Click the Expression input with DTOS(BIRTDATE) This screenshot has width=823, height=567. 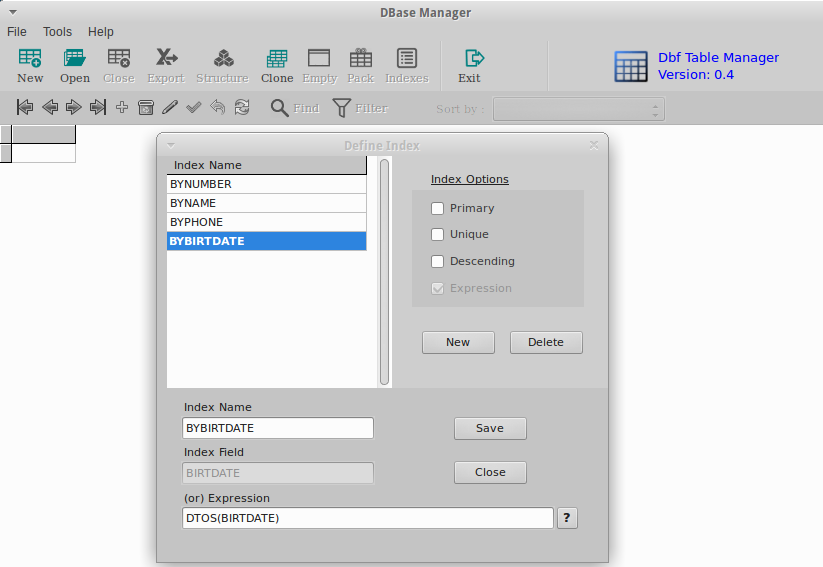tap(367, 518)
